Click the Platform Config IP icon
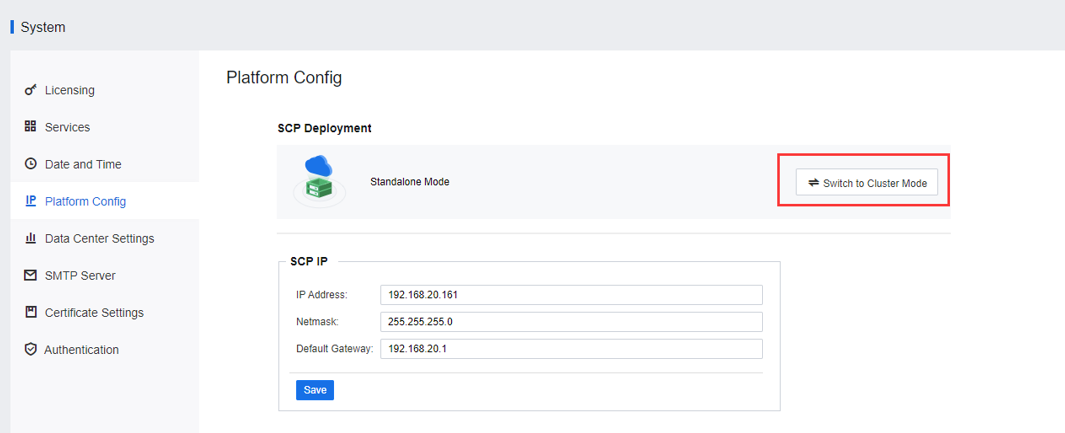This screenshot has height=433, width=1065. click(x=30, y=201)
